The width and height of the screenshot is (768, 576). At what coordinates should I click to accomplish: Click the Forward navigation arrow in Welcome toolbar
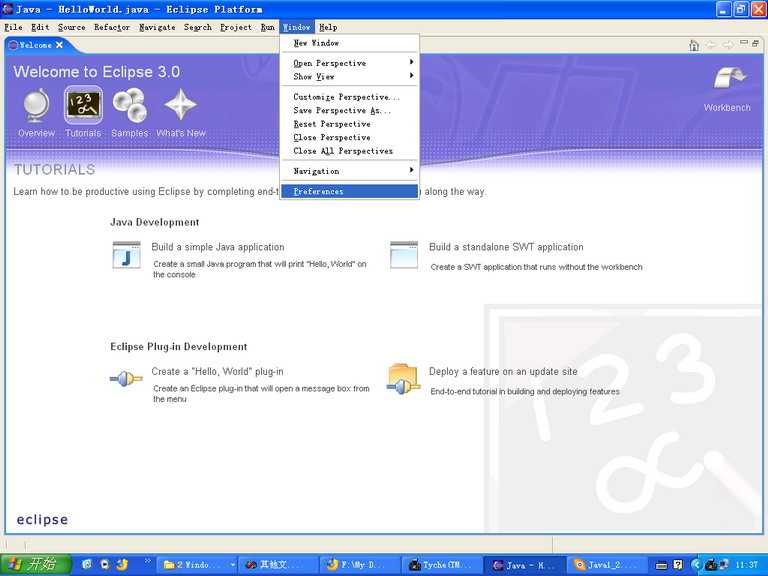728,46
